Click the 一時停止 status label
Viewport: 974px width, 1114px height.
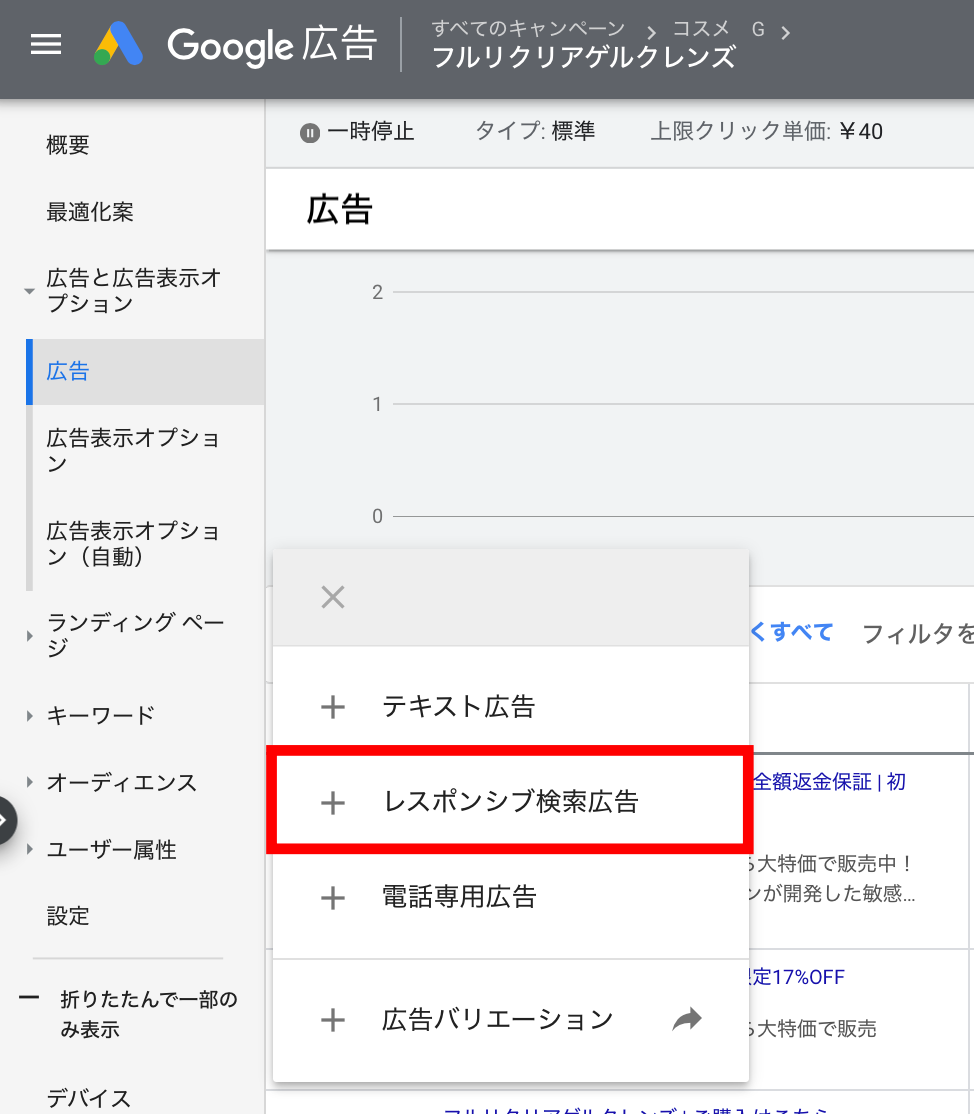pos(371,131)
